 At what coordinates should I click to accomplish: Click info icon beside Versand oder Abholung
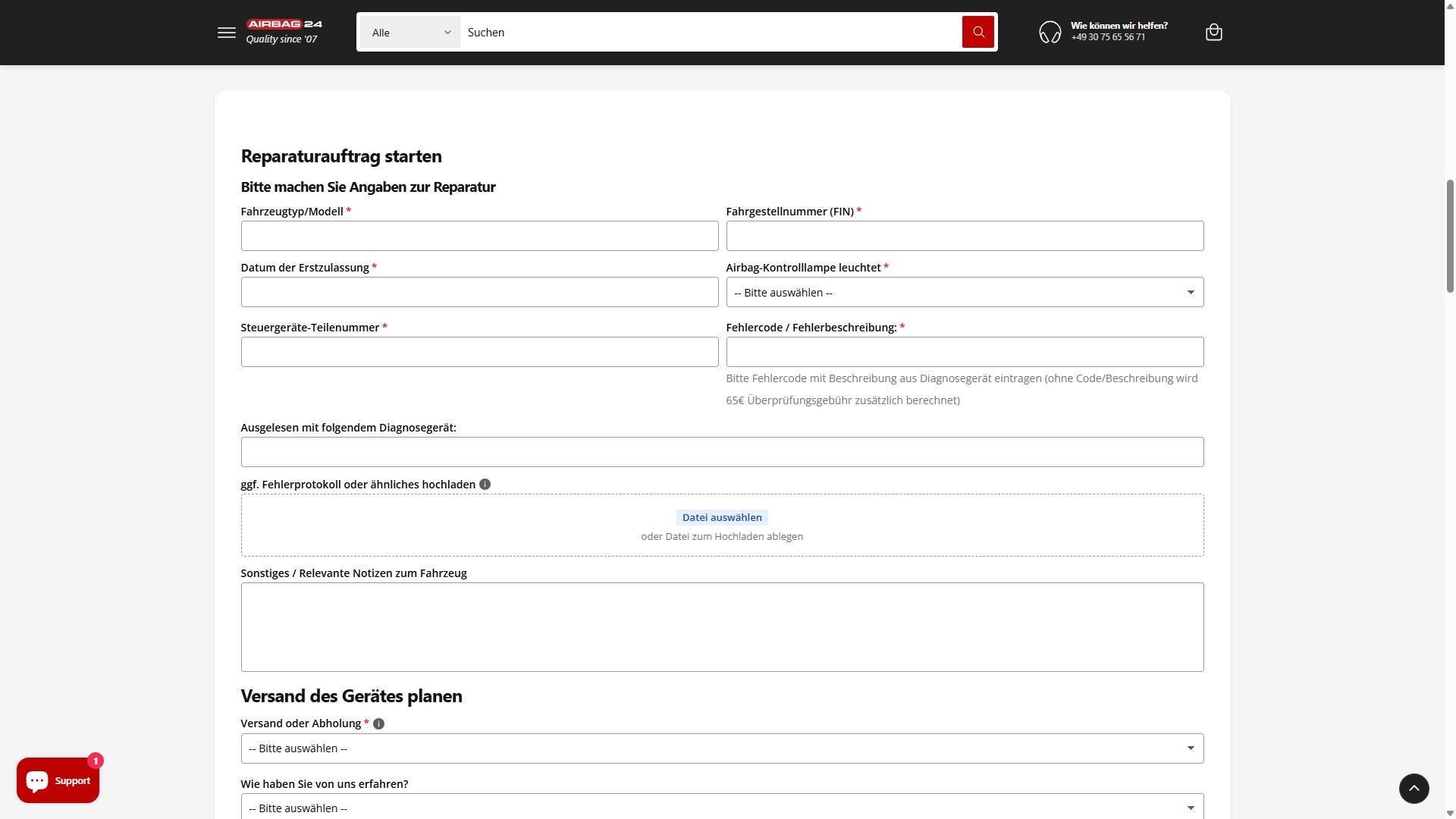click(x=379, y=724)
